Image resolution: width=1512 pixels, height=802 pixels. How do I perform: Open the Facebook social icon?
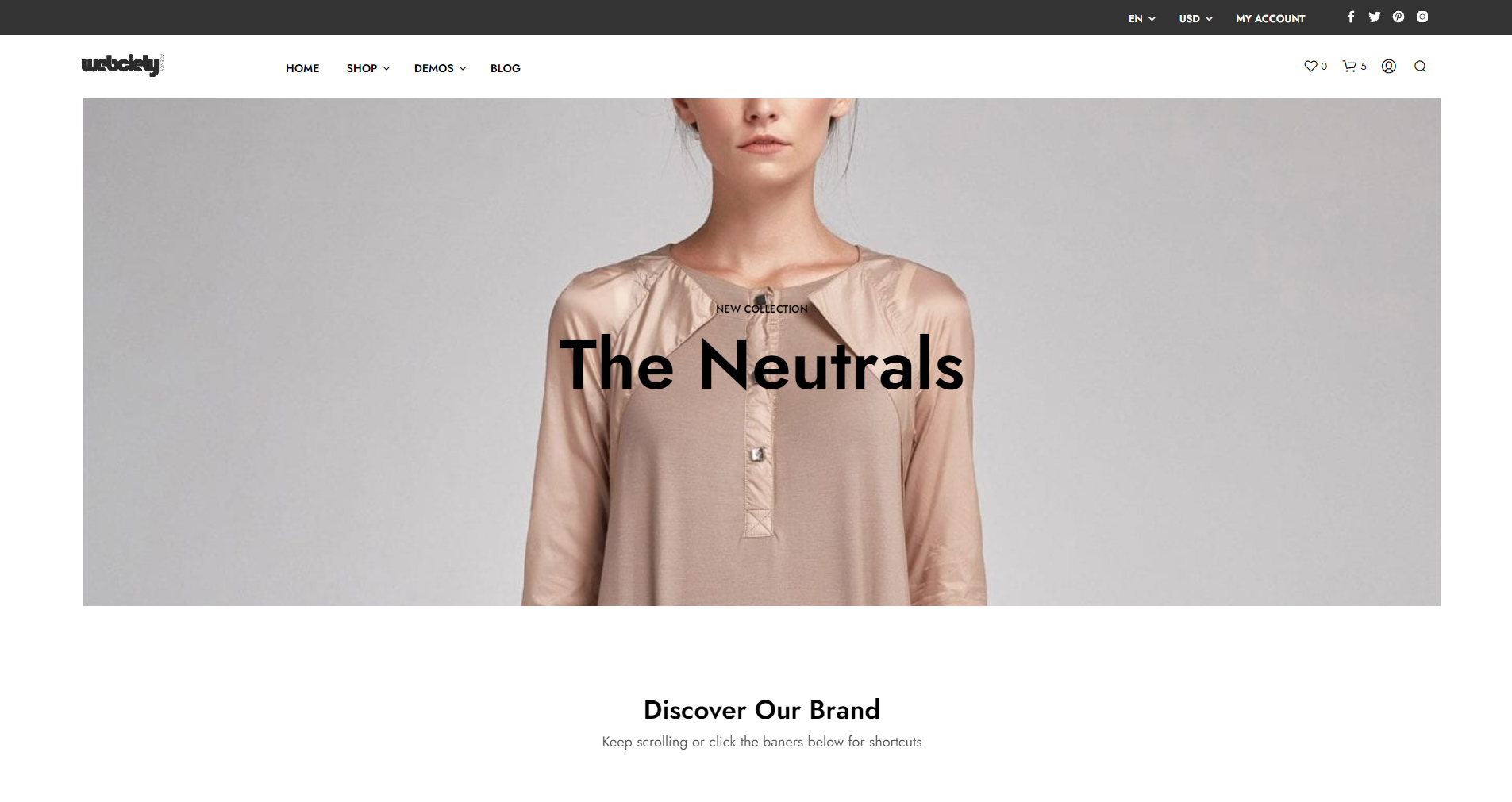(x=1350, y=17)
